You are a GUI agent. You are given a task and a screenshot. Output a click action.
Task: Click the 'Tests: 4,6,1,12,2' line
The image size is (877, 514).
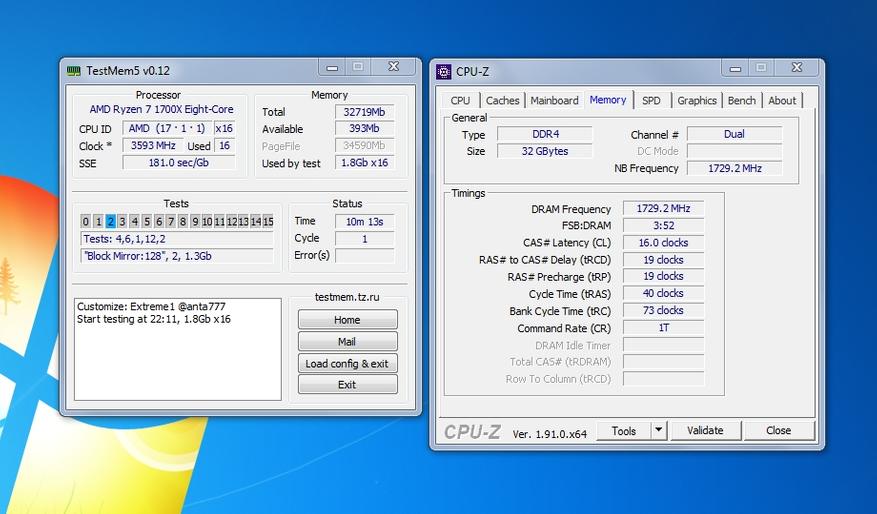point(177,239)
